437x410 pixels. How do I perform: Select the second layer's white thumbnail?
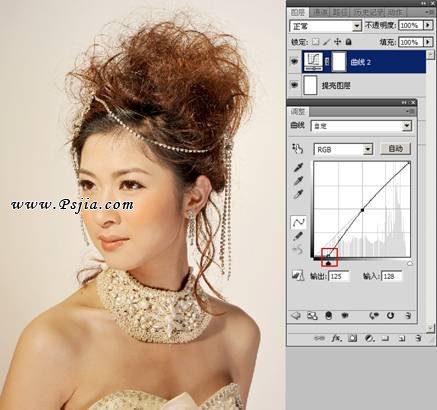[310, 85]
